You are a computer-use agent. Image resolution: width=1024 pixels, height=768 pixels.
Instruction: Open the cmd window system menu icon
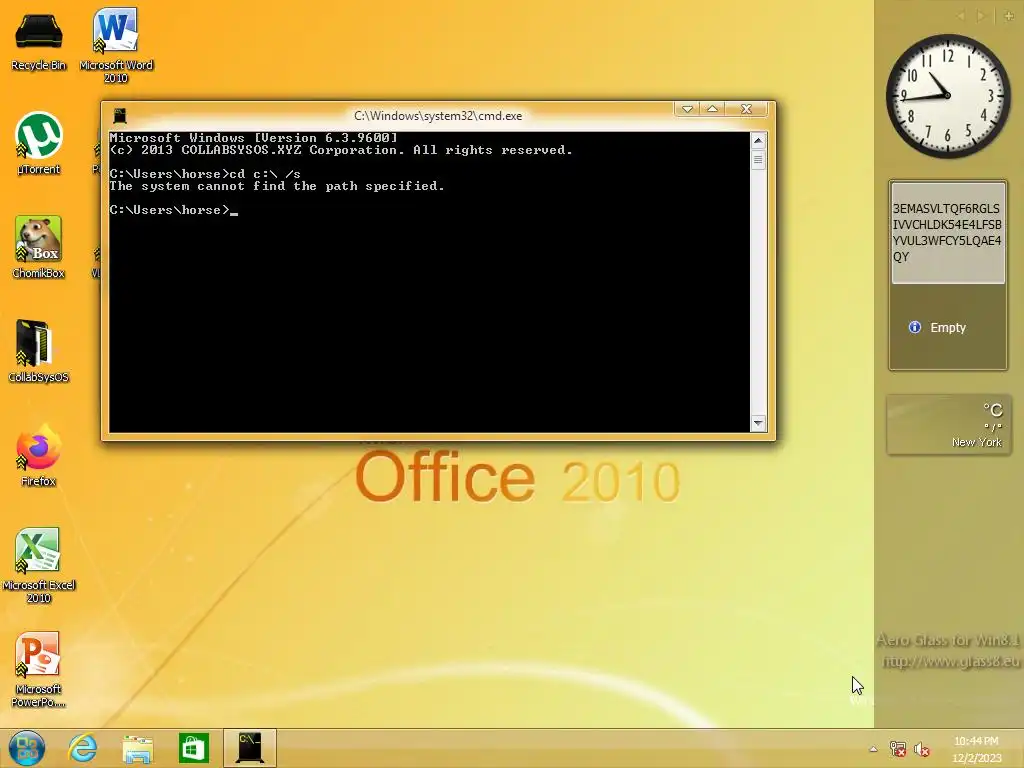(120, 116)
